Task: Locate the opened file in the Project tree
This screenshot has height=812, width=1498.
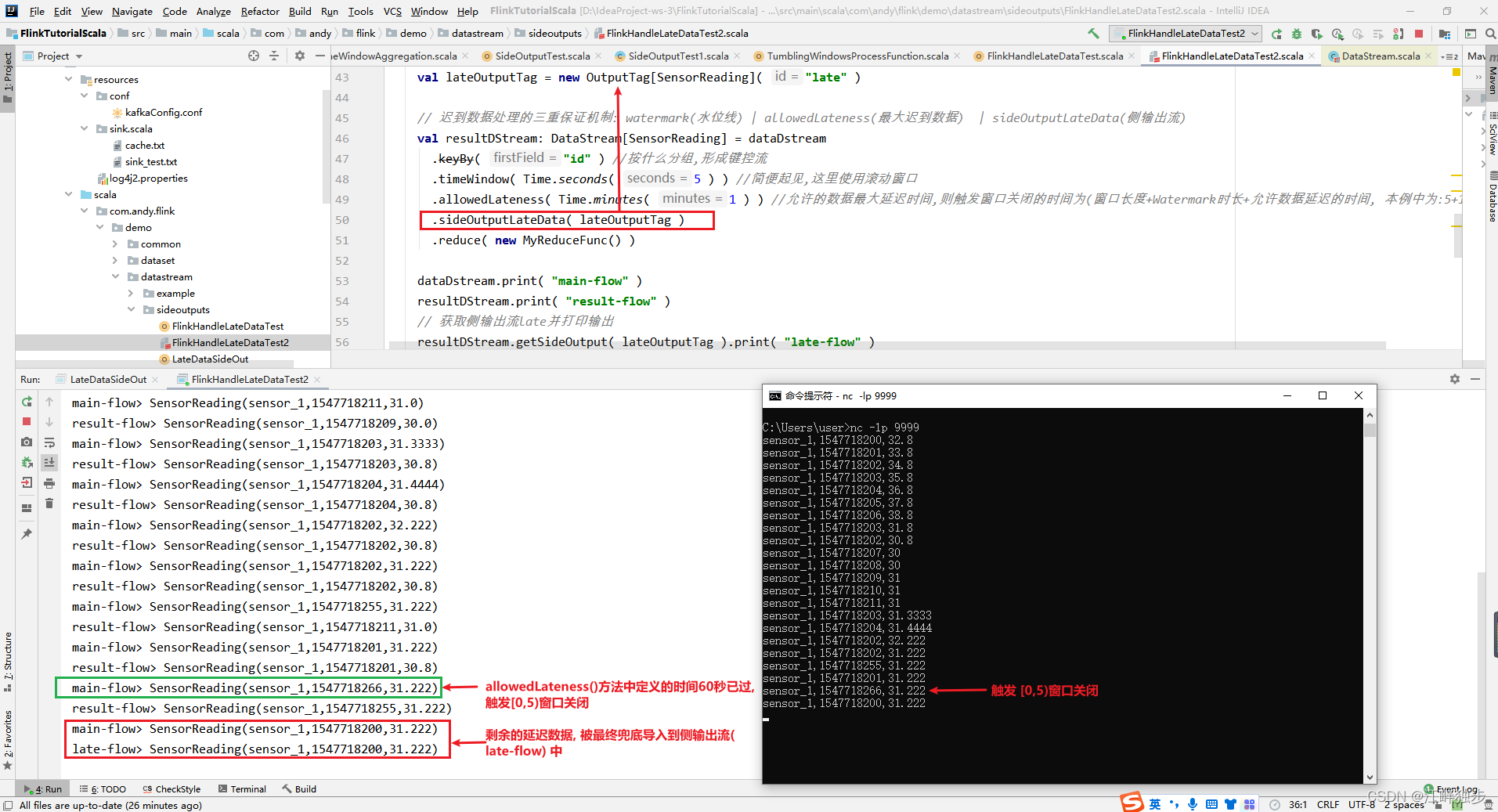Action: coord(254,56)
